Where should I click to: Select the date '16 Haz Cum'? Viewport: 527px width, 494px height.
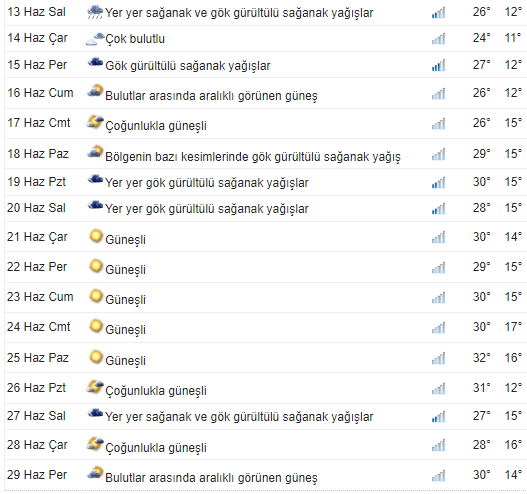click(40, 93)
